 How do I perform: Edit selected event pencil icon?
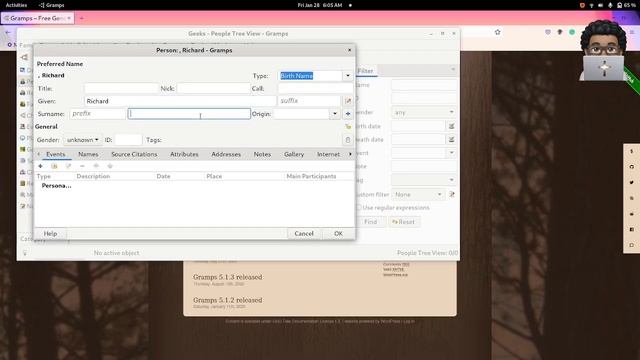[x=69, y=166]
